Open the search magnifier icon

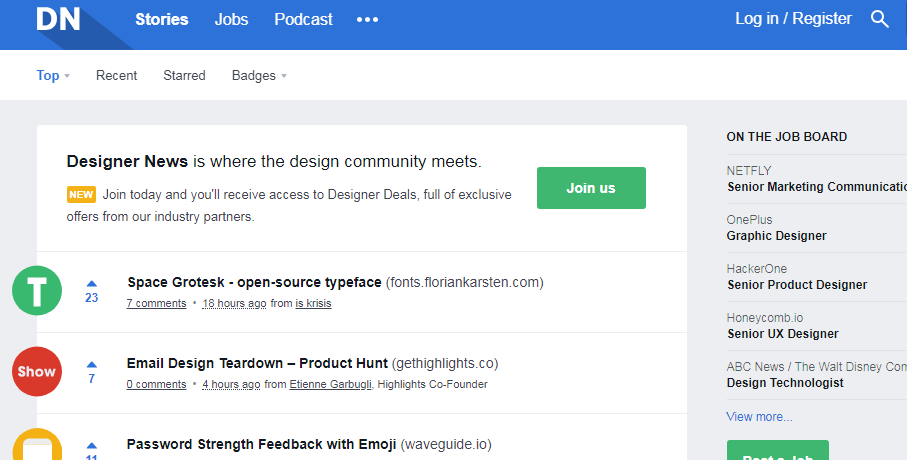879,19
